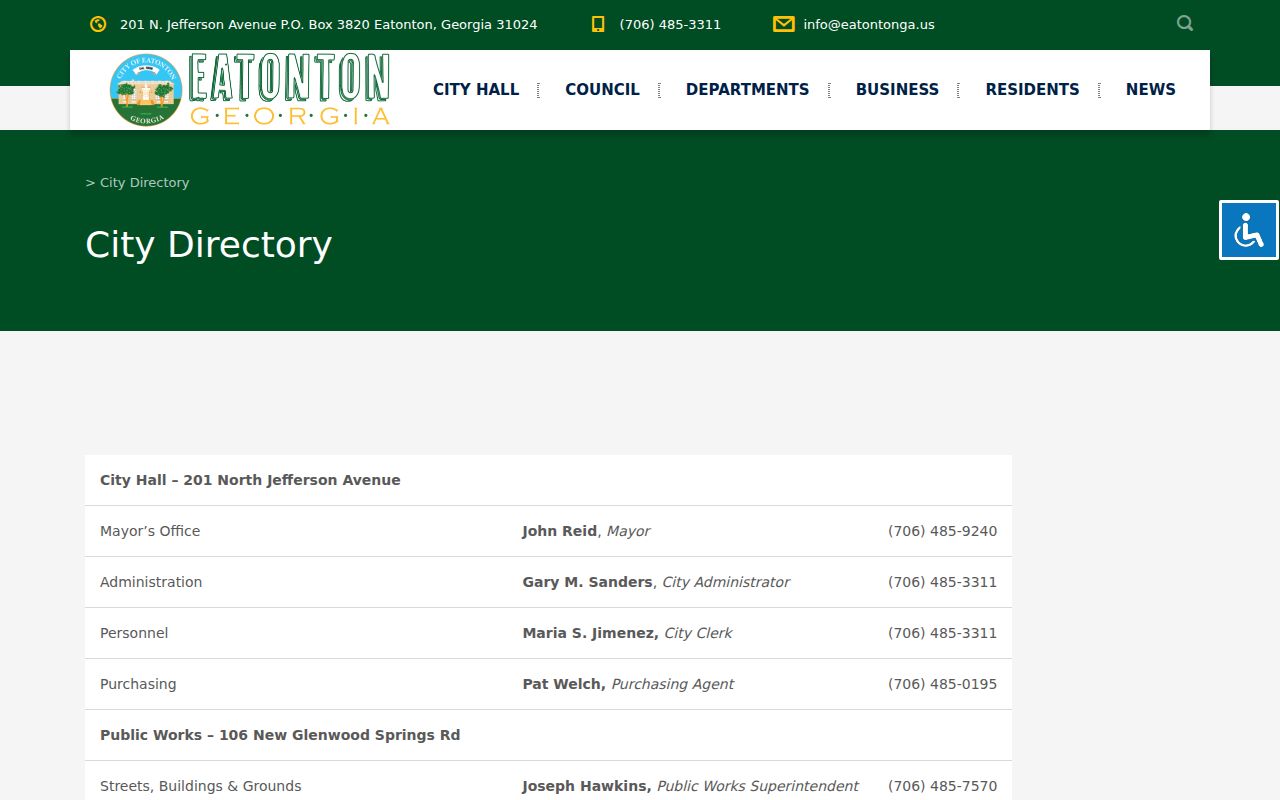Open the search magnifier icon
This screenshot has height=800, width=1280.
1185,23
